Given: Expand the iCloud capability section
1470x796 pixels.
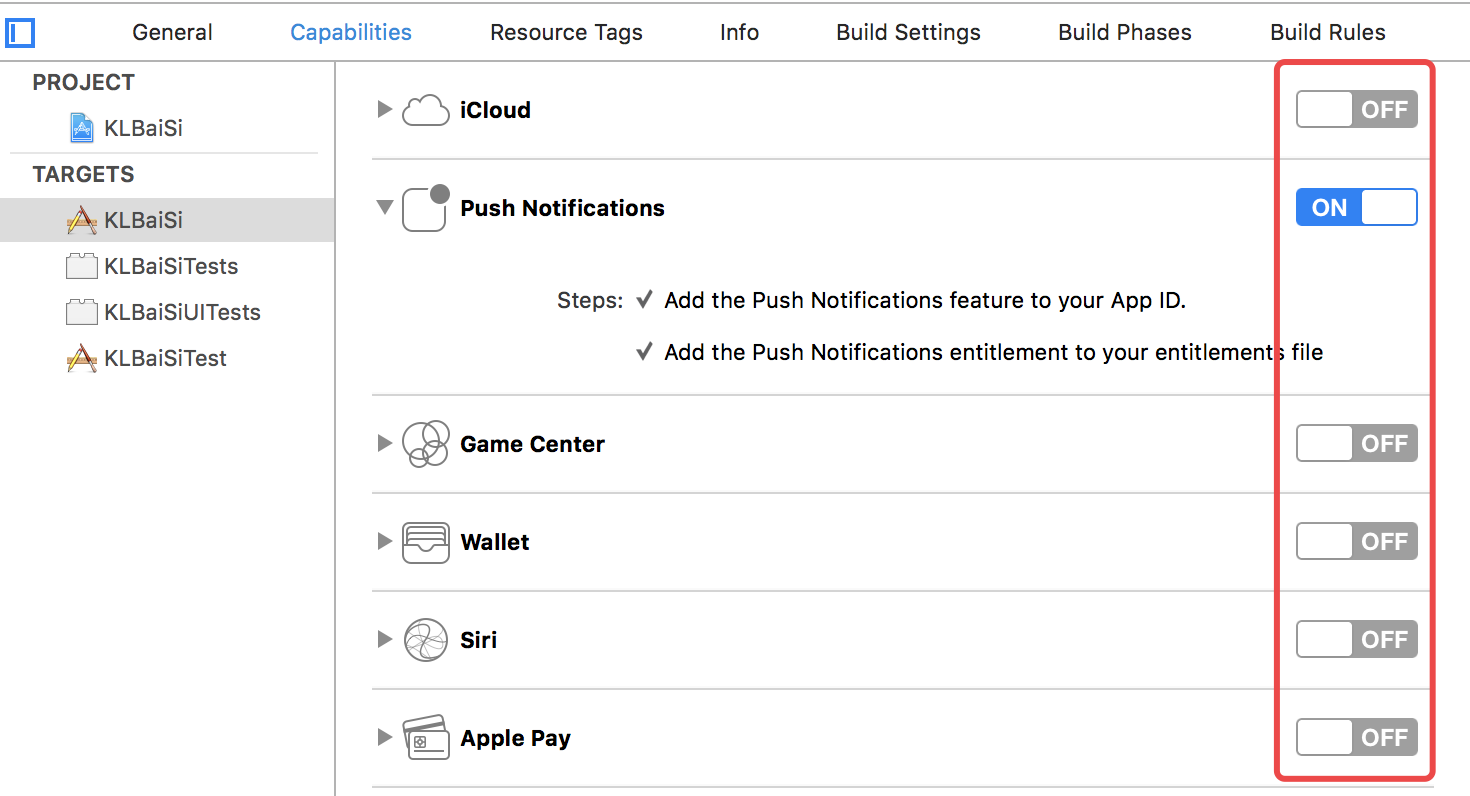Looking at the screenshot, I should (x=384, y=110).
